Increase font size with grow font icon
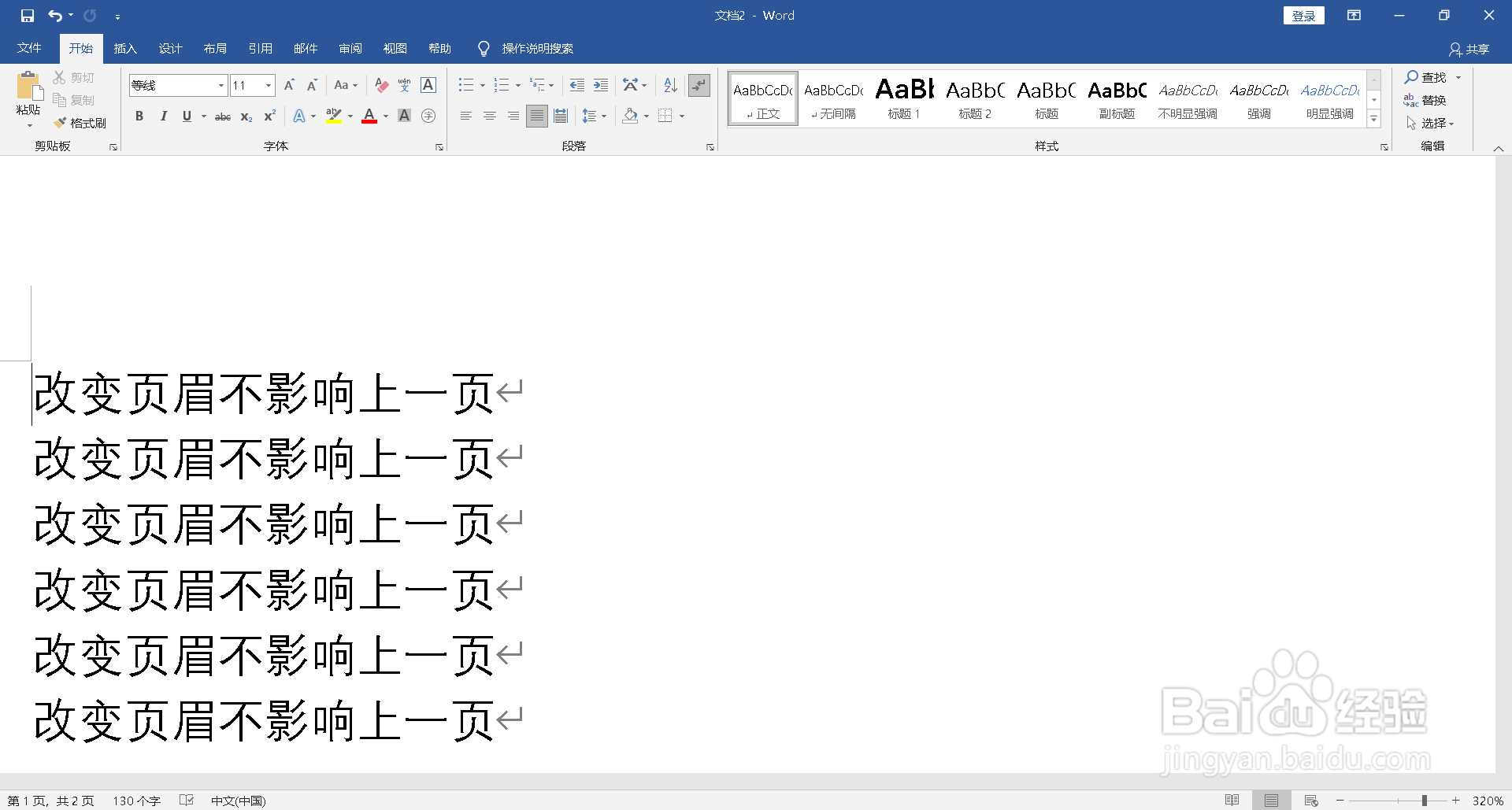Screen dimensions: 1512x810 pyautogui.click(x=289, y=85)
